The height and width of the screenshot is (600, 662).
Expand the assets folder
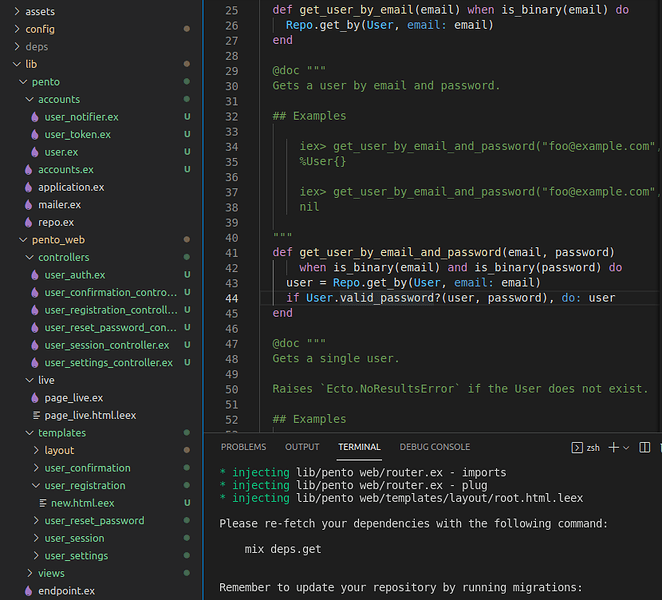tap(17, 11)
